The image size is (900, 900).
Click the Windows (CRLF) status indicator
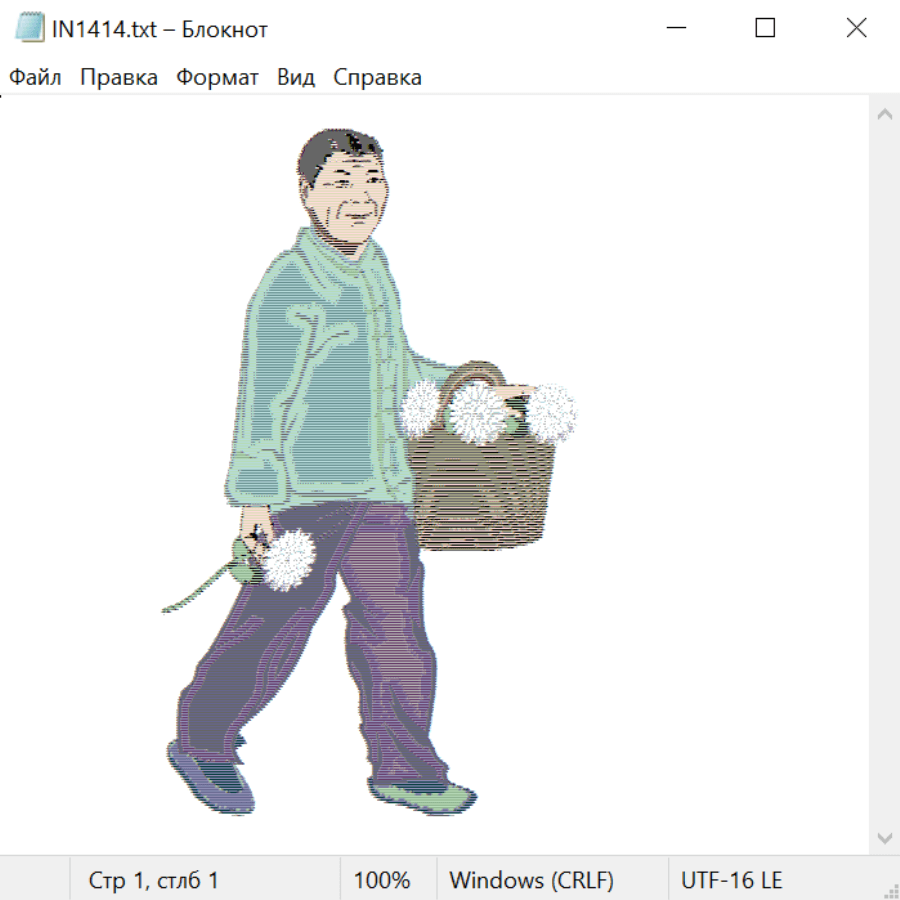click(531, 880)
